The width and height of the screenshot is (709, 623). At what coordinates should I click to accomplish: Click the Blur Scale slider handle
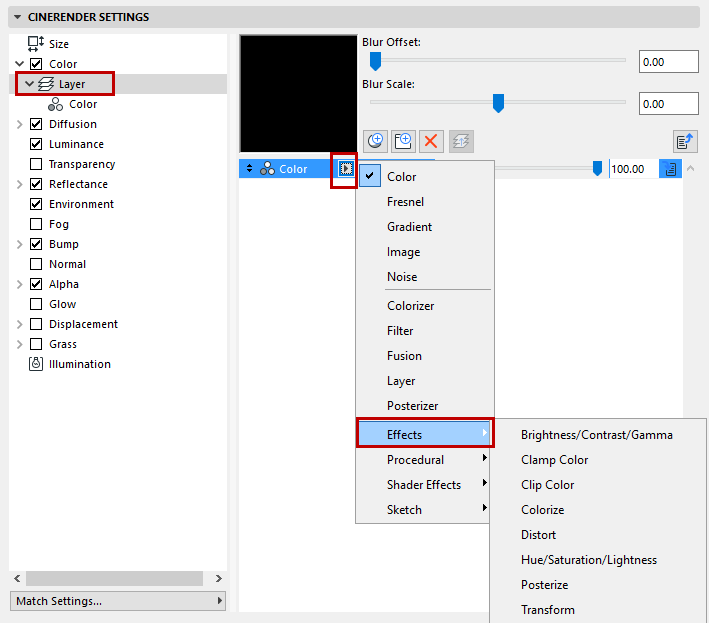(x=498, y=103)
